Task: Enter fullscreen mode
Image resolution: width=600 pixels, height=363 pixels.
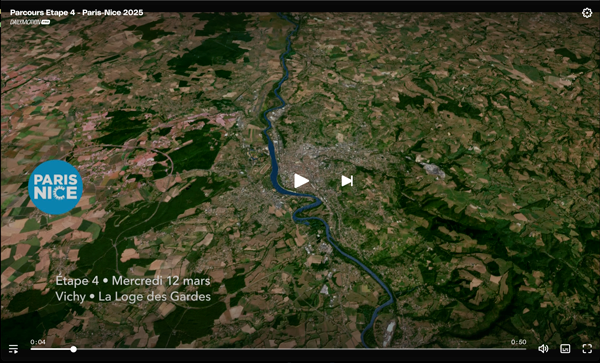Action: pyautogui.click(x=587, y=348)
